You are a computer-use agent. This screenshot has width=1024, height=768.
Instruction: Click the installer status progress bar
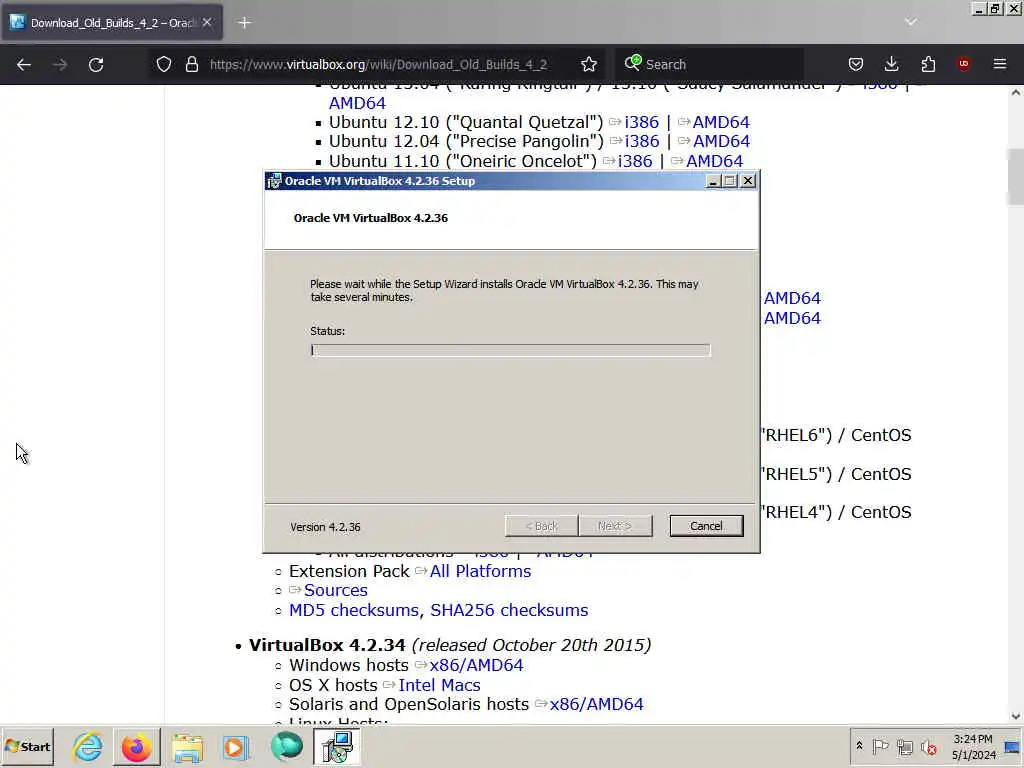pos(511,350)
